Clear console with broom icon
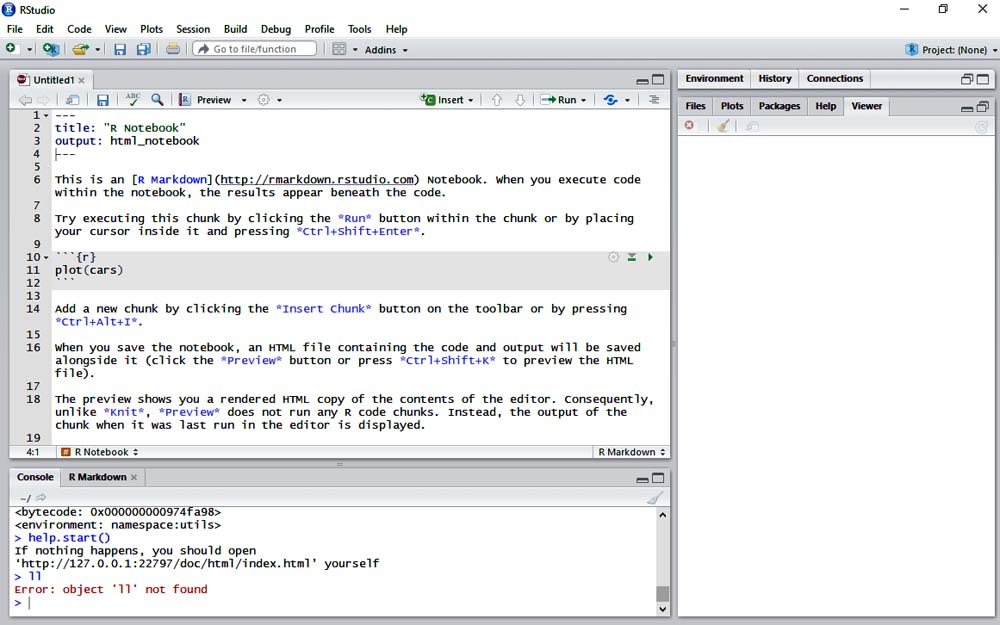The image size is (1000, 625). [x=655, y=498]
